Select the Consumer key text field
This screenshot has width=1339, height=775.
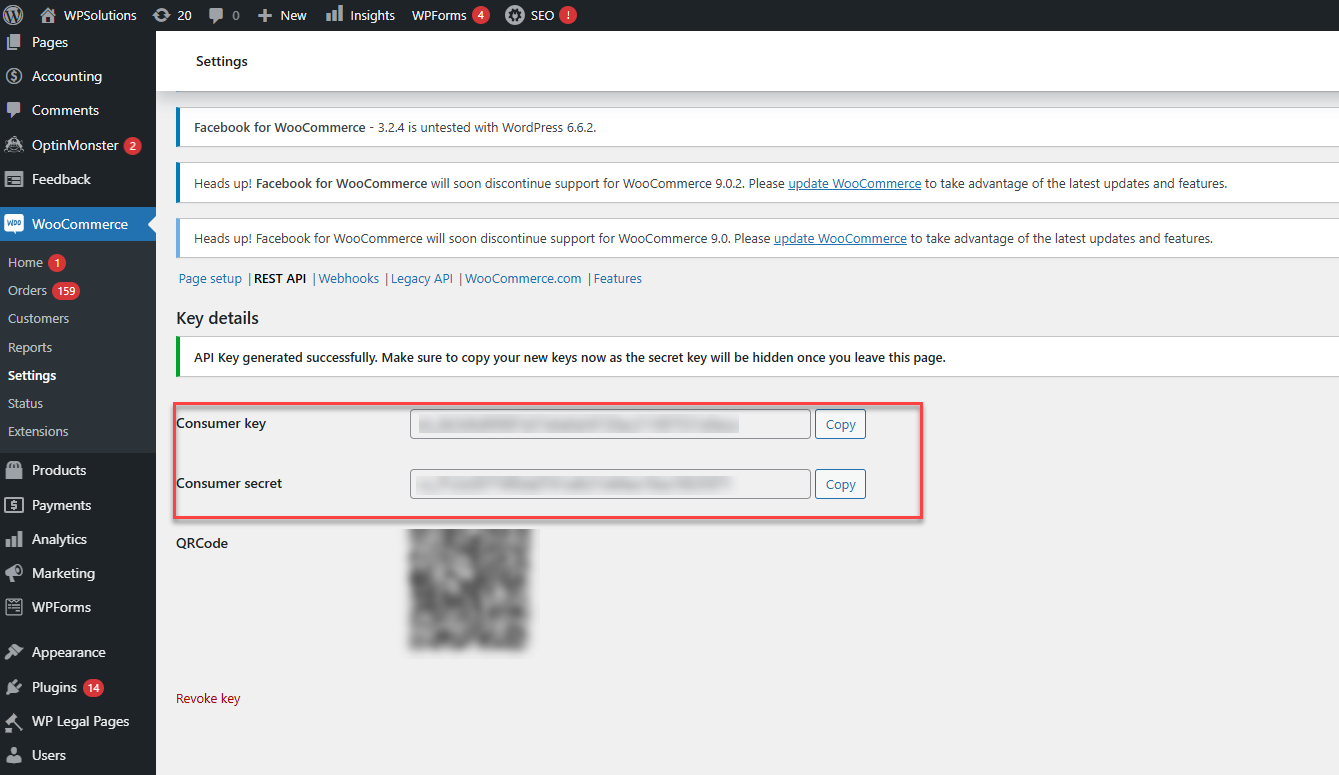[610, 424]
